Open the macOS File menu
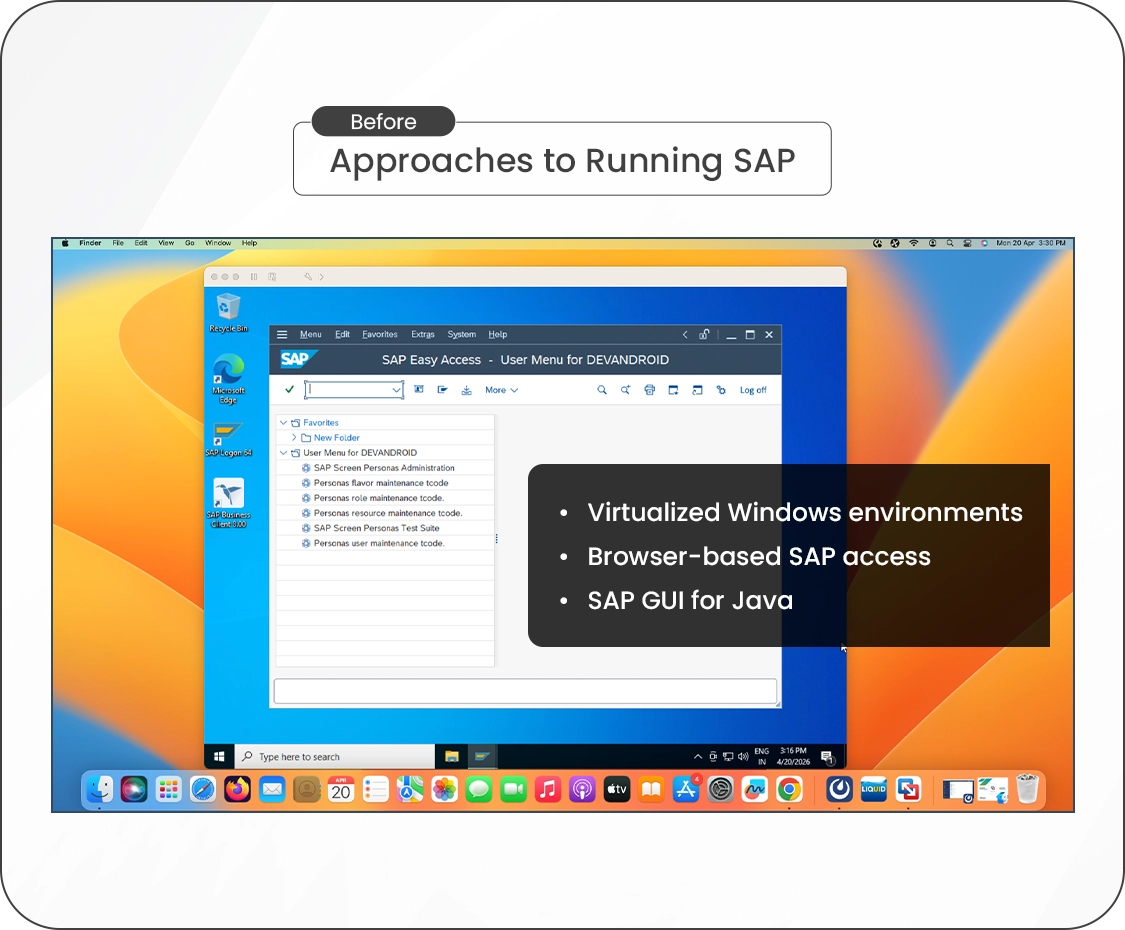This screenshot has height=930, width=1125. click(x=118, y=243)
